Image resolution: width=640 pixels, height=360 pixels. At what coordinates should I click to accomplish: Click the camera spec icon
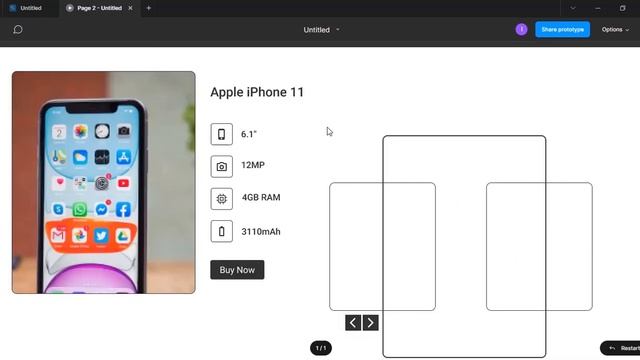[222, 167]
